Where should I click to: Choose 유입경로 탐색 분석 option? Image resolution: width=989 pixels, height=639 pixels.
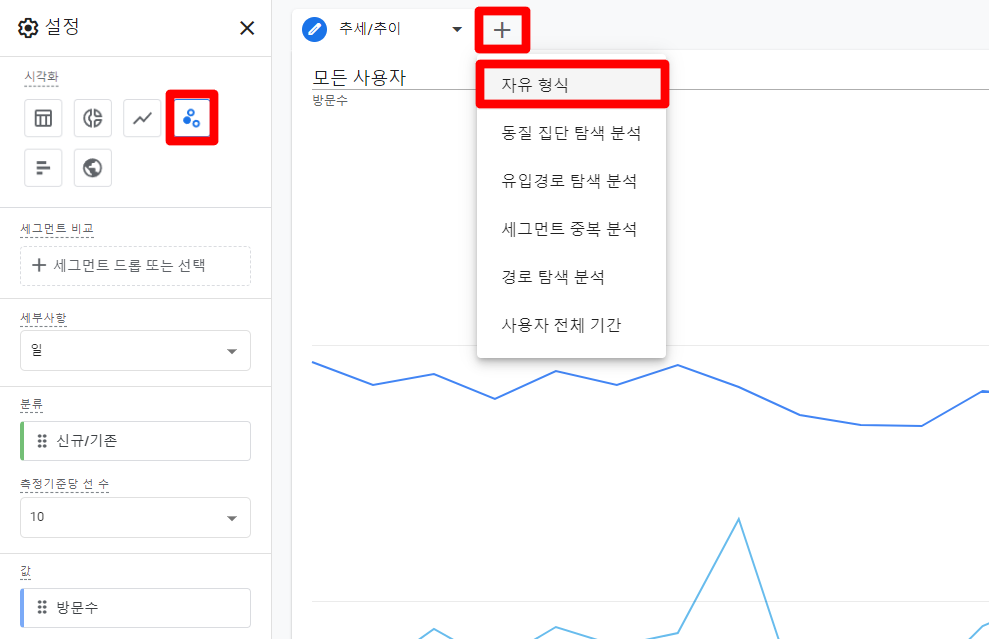(571, 181)
